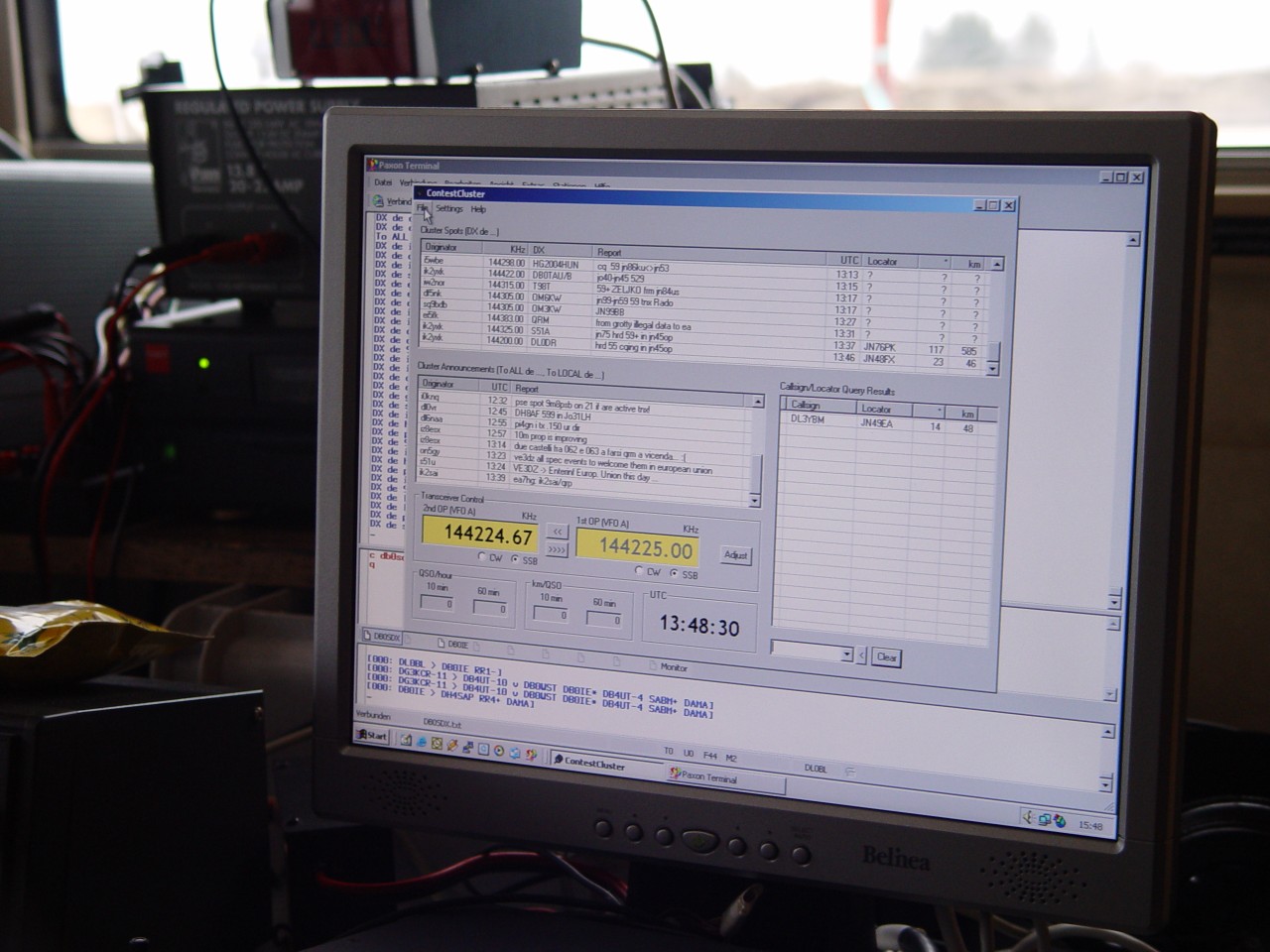The width and height of the screenshot is (1270, 952).
Task: Switch to the DB0IE tab
Action: tap(454, 645)
